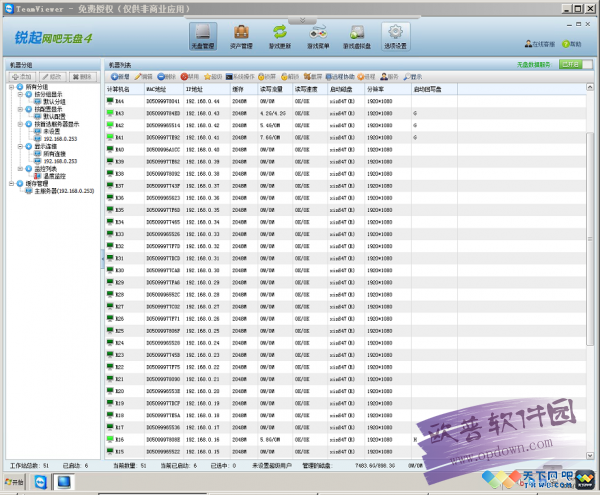
Task: Sort by the IP地址 column header
Action: coord(207,89)
